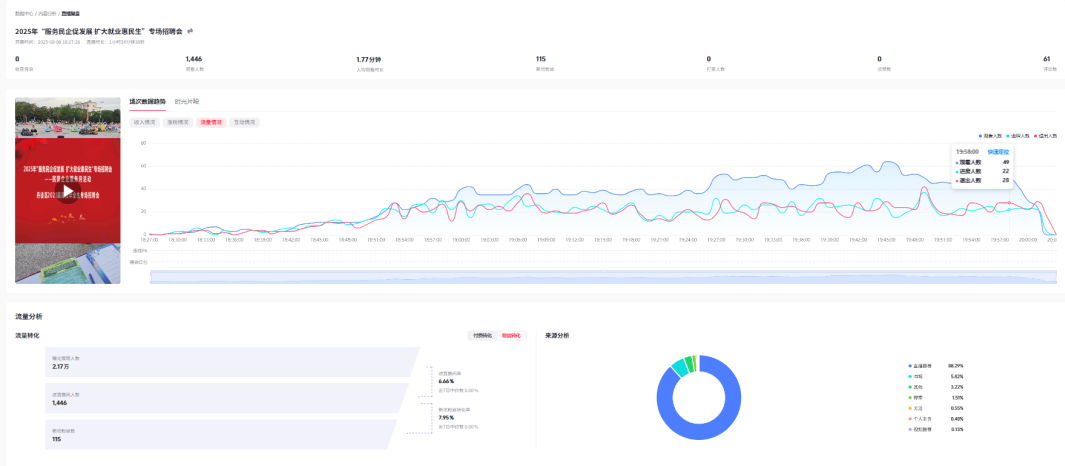Image resolution: width=1065 pixels, height=466 pixels.
Task: Open 数据中心 in the breadcrumb
Action: pos(23,14)
